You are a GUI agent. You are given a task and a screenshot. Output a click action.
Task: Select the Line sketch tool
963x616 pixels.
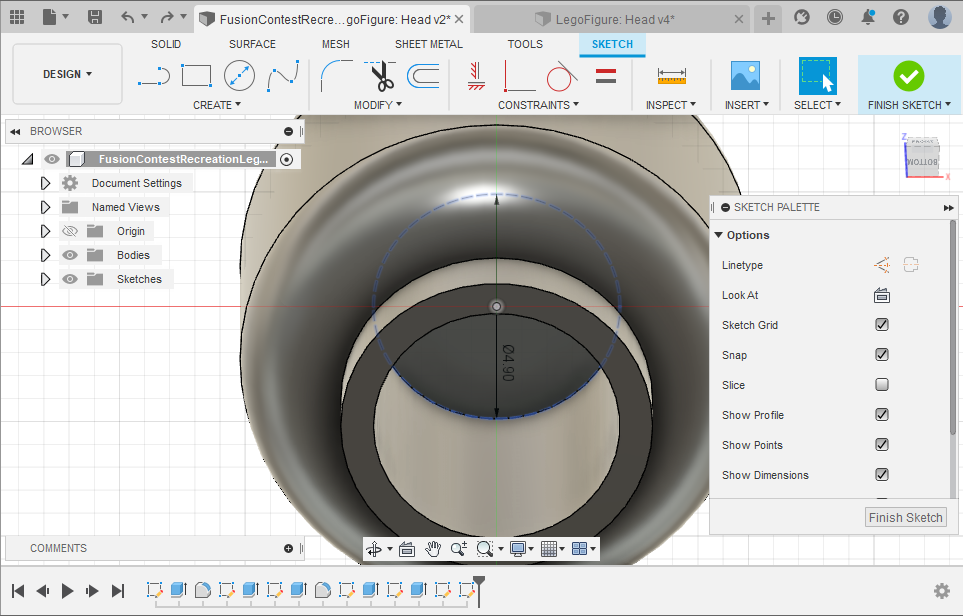pyautogui.click(x=154, y=77)
